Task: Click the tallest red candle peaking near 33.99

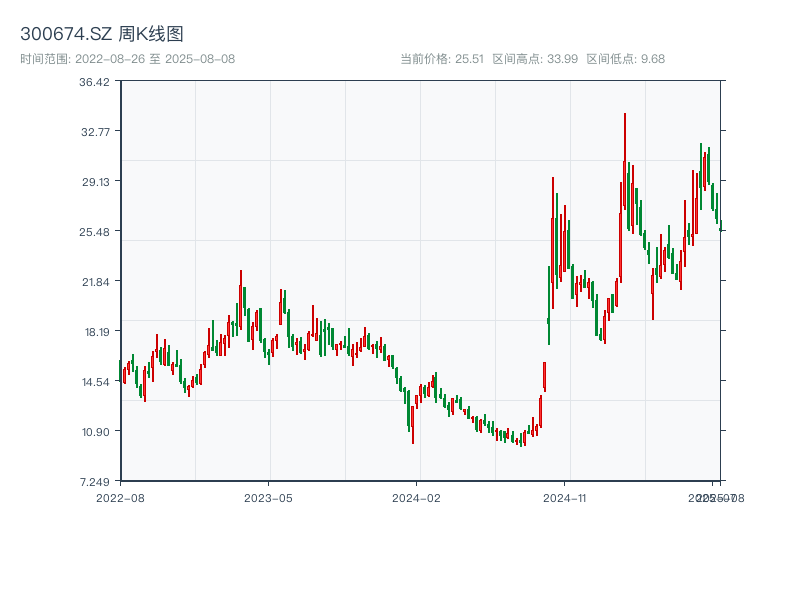Action: [x=624, y=161]
